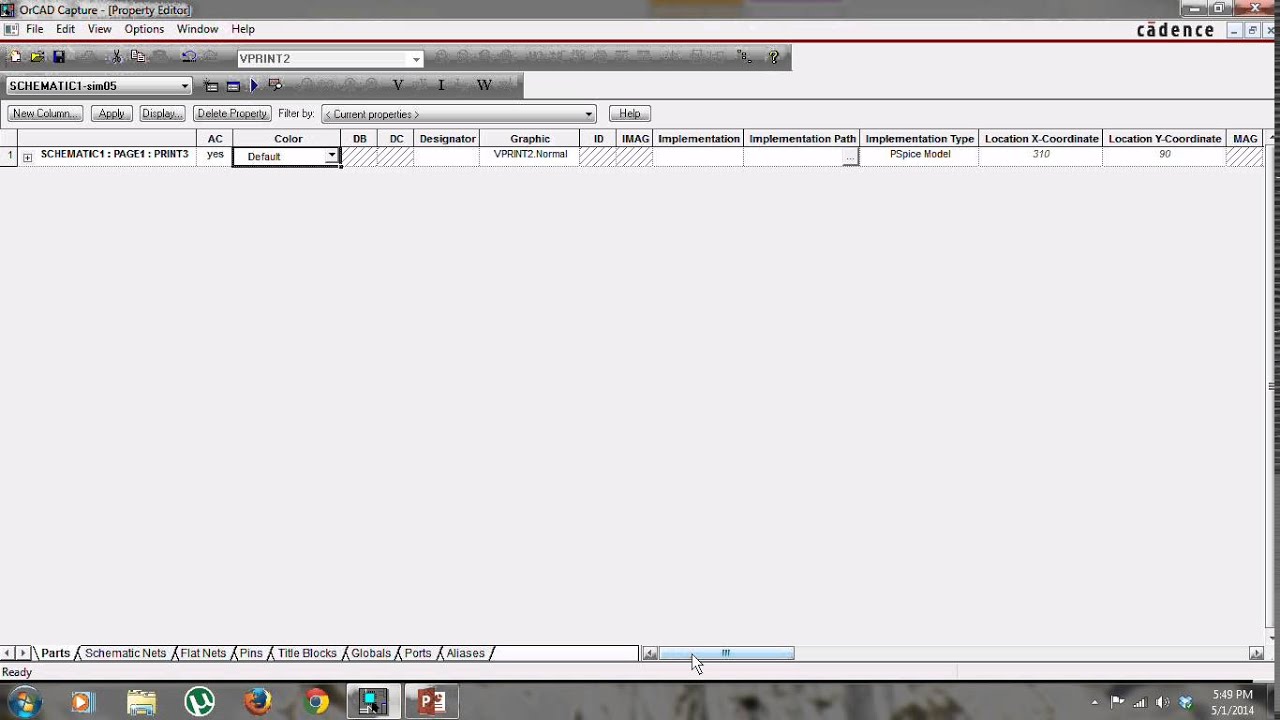This screenshot has width=1280, height=720.
Task: Switch to OrCAD Capture taskbar icon
Action: [x=374, y=702]
